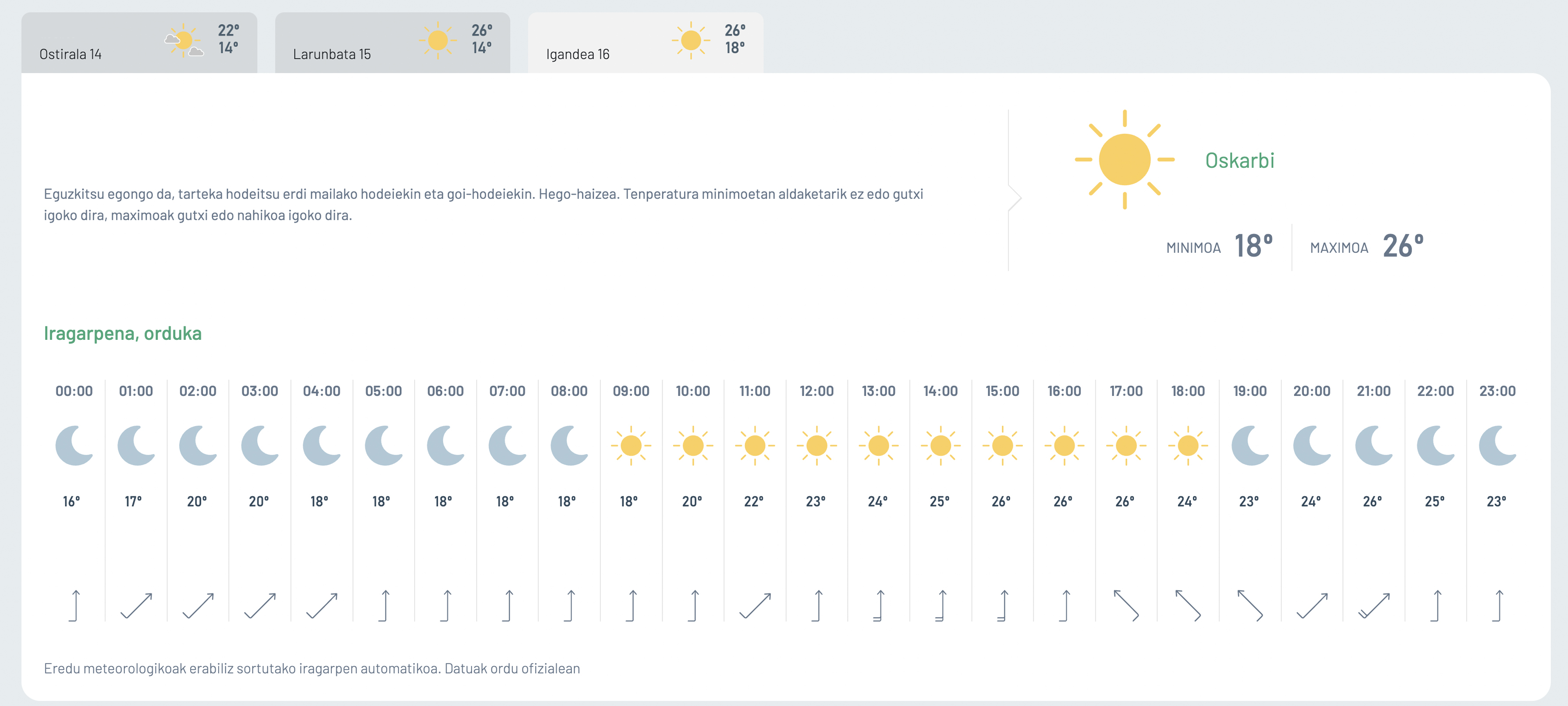Click the moon icon at 08:00
The height and width of the screenshot is (706, 1568).
(569, 445)
